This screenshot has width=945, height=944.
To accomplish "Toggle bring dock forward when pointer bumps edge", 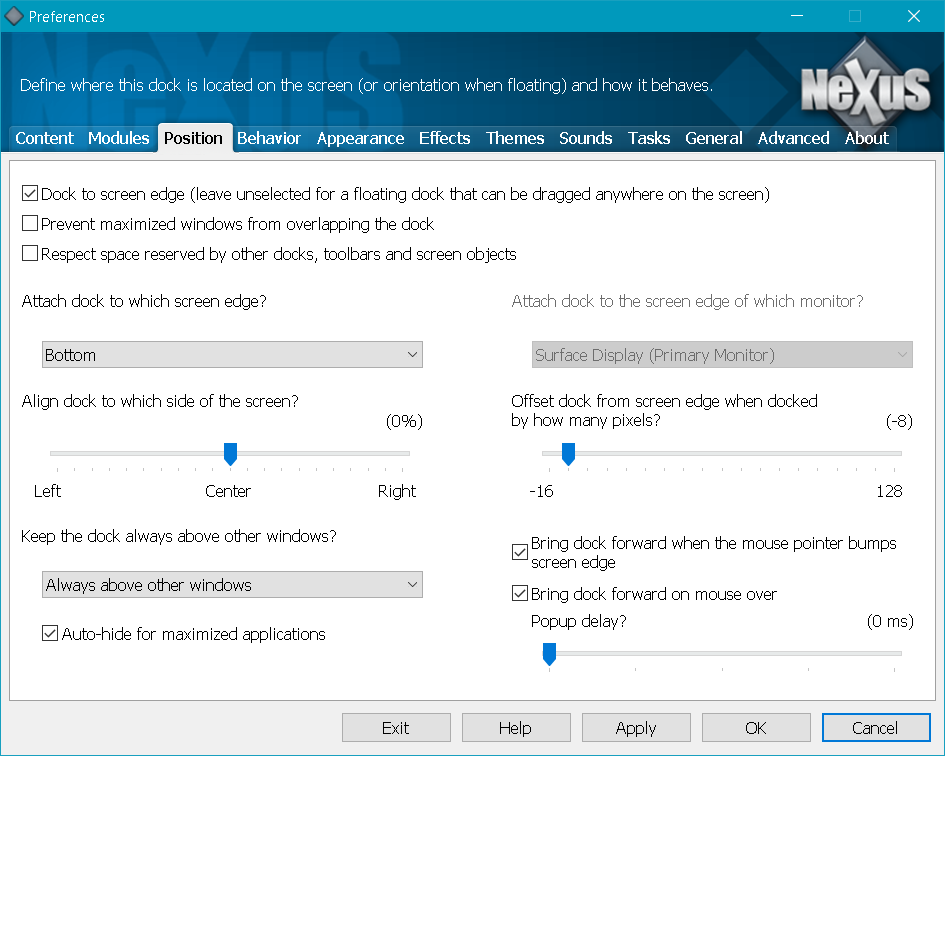I will (520, 552).
